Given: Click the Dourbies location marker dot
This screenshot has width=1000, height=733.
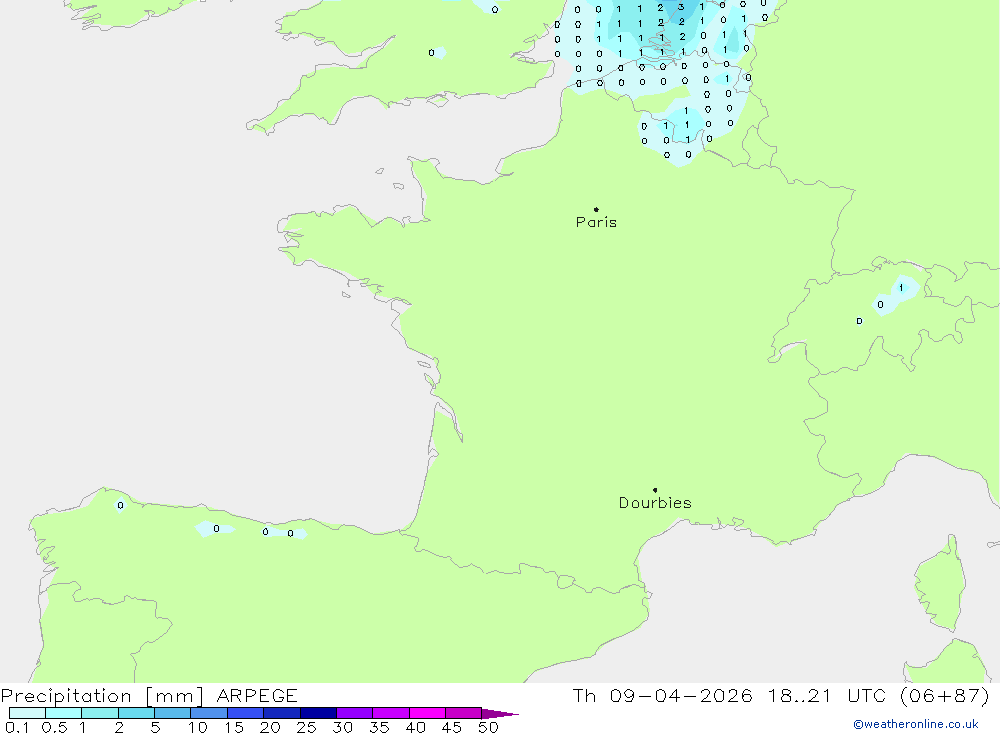Looking at the screenshot, I should coord(655,490).
